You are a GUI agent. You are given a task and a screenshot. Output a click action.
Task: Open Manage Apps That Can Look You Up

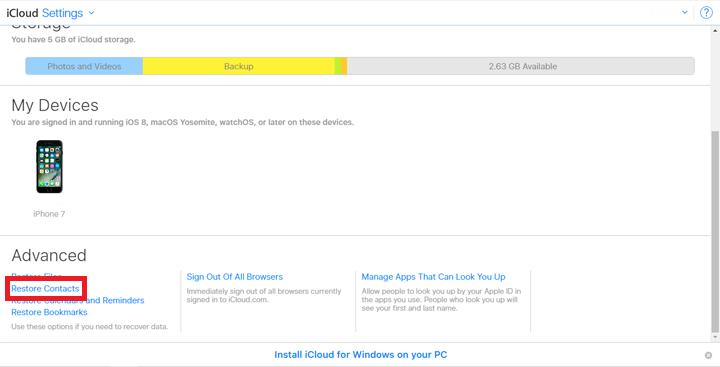click(x=433, y=277)
